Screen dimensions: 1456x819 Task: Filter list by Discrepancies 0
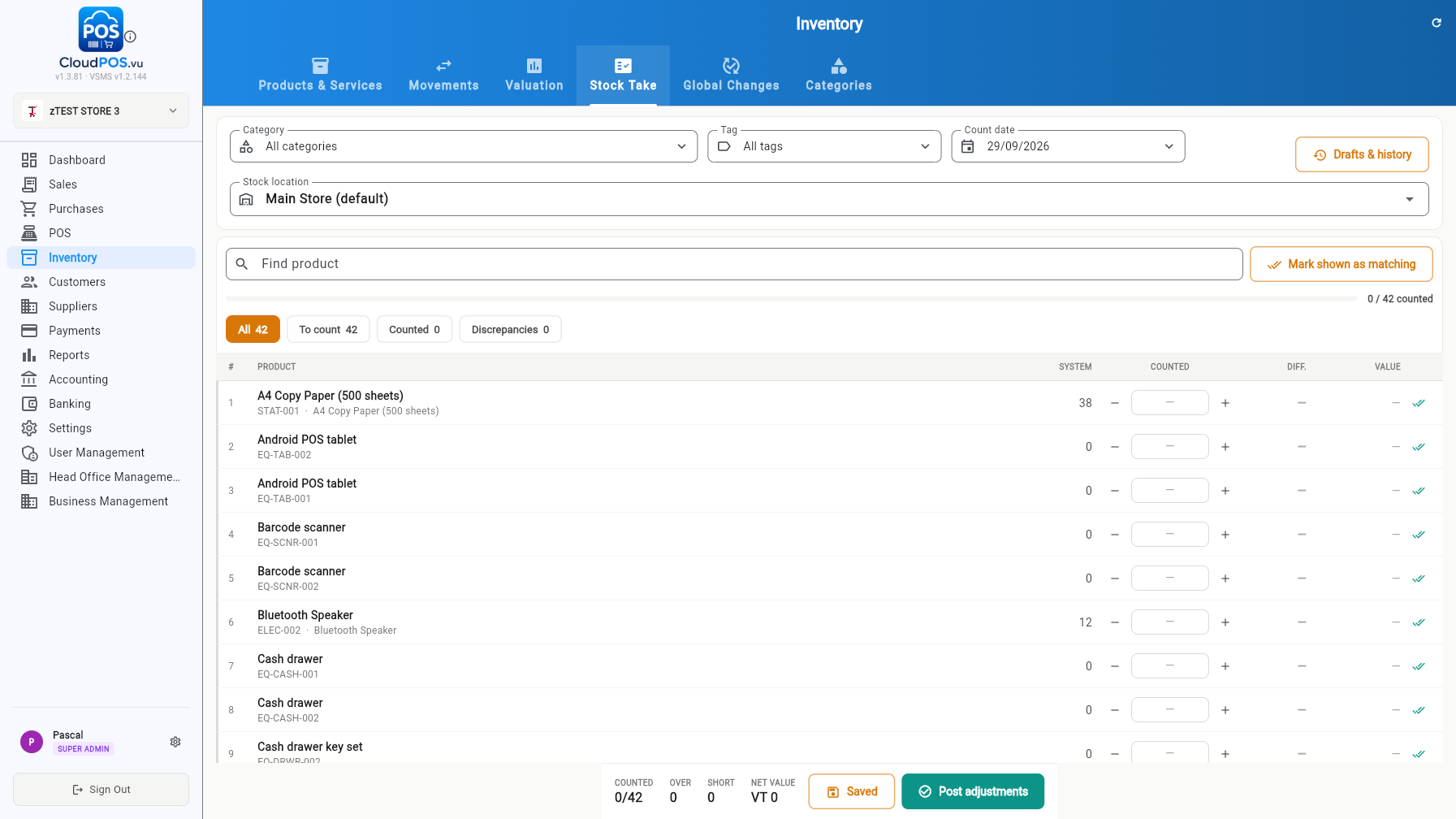click(510, 329)
